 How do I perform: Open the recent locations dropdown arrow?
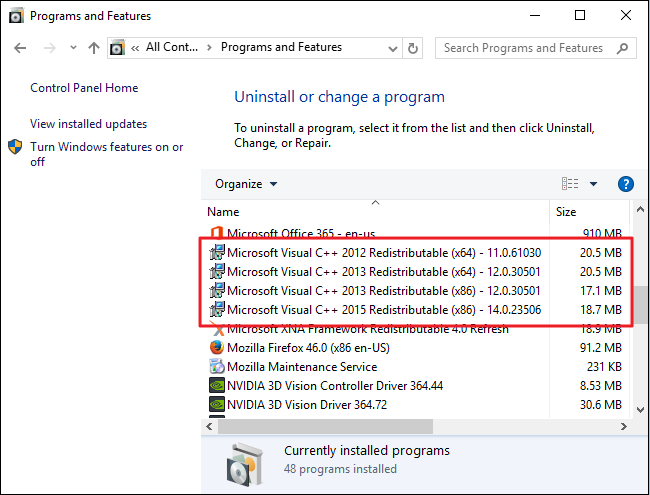pos(72,48)
